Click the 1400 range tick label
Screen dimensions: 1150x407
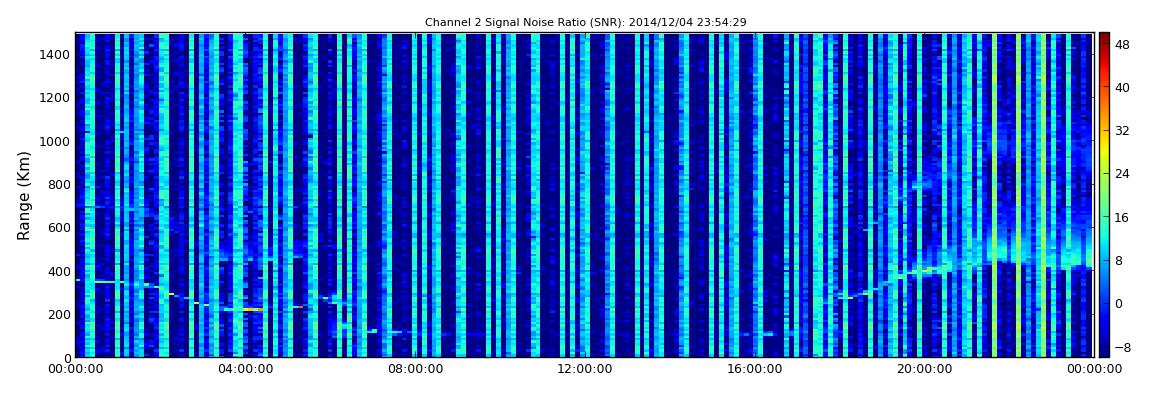[x=55, y=55]
